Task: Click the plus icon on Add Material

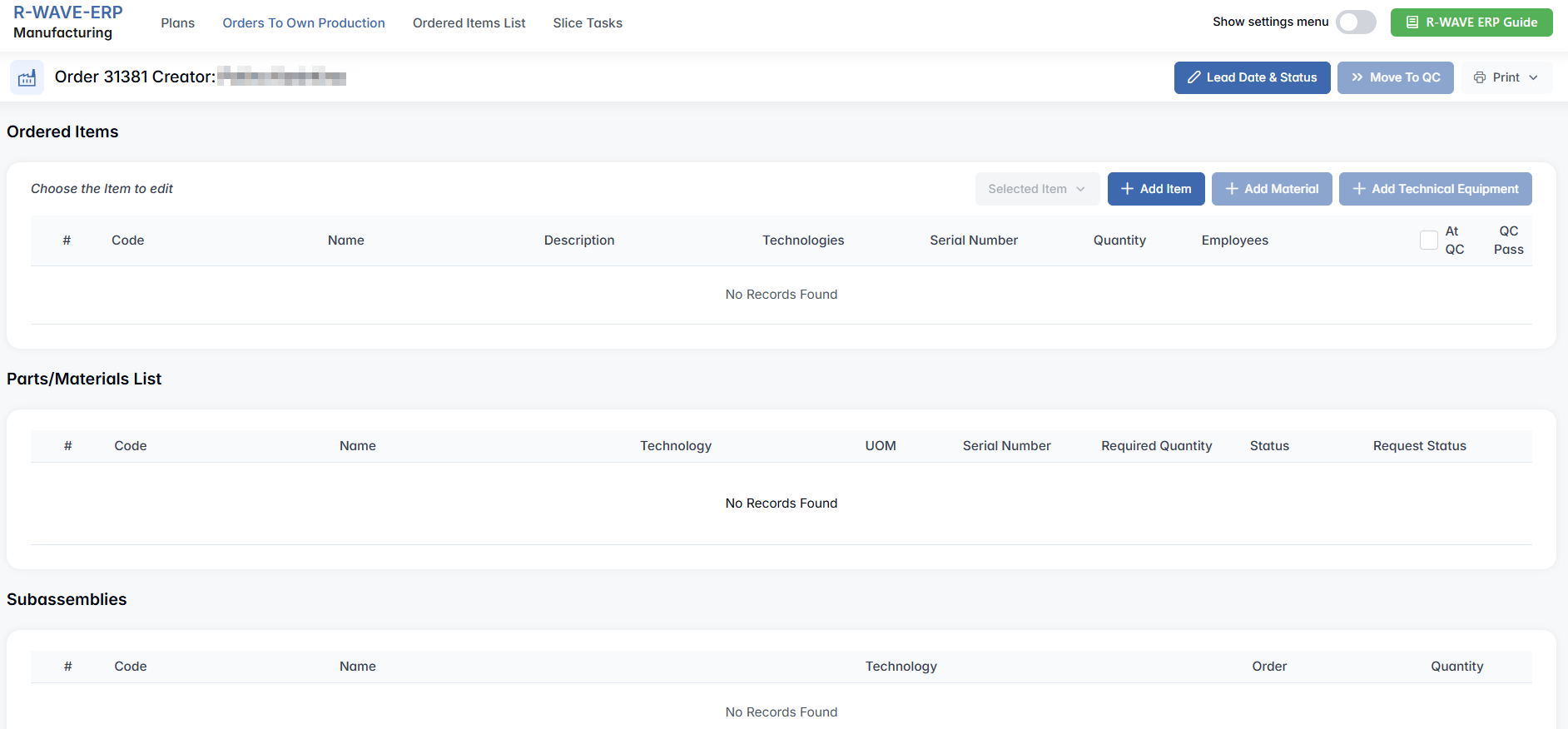Action: tap(1232, 189)
